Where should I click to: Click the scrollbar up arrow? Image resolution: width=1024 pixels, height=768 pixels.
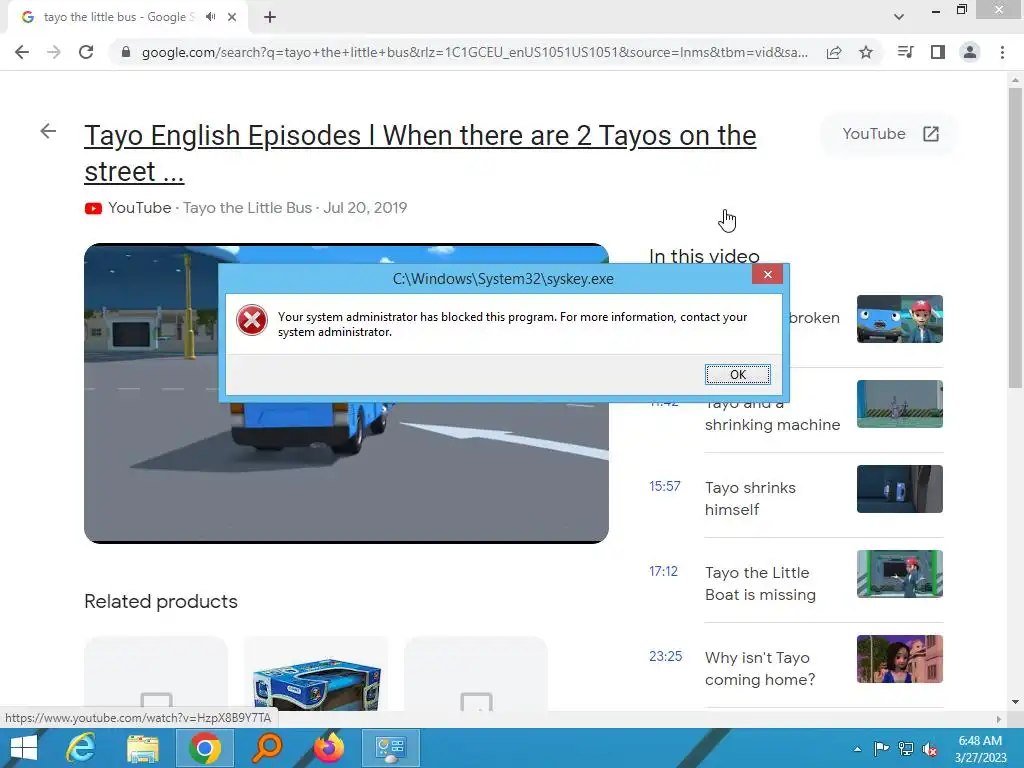[1015, 80]
